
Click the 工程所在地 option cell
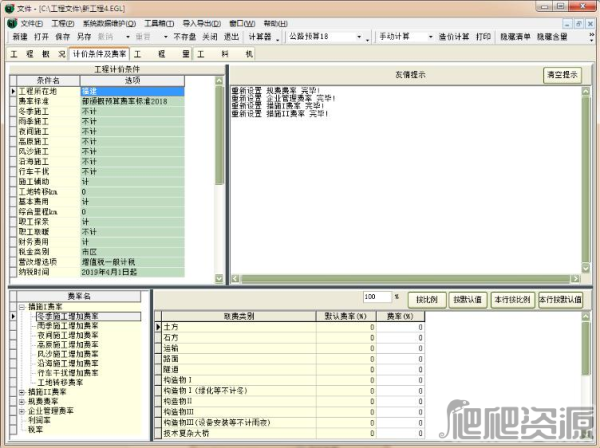coord(132,91)
